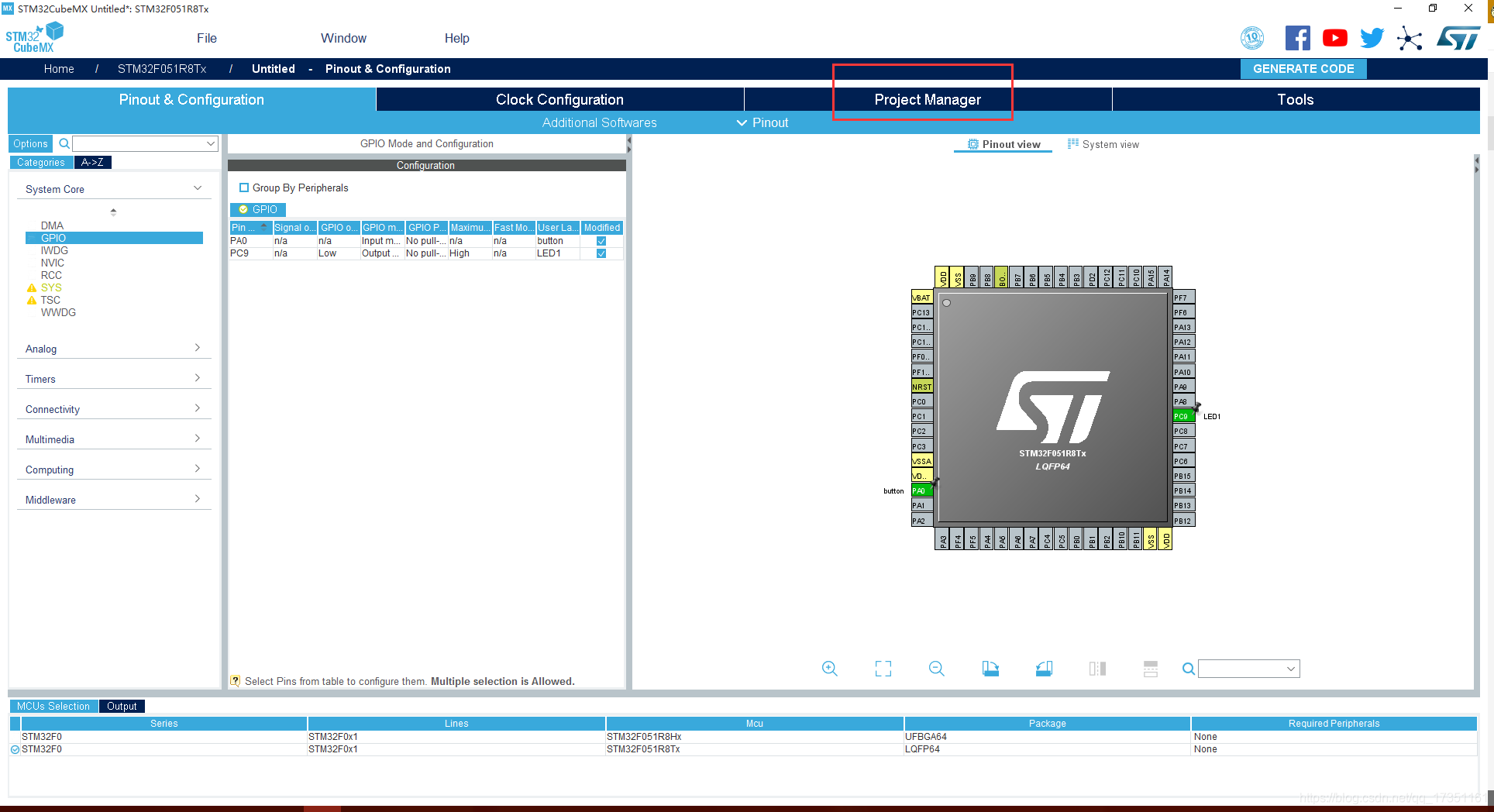Open the File menu
The width and height of the screenshot is (1494, 812).
pyautogui.click(x=207, y=38)
